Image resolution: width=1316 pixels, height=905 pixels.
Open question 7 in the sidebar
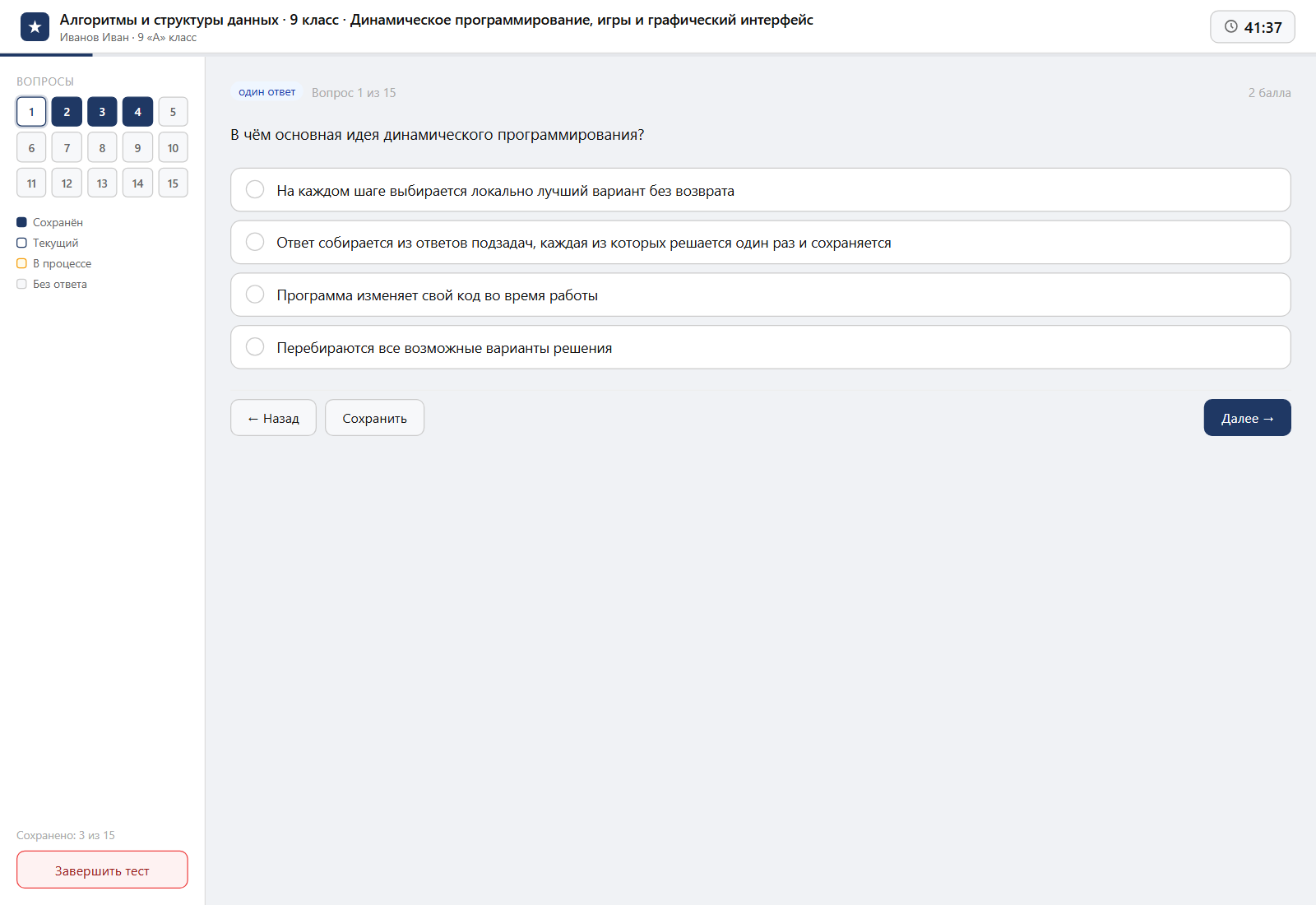click(67, 147)
